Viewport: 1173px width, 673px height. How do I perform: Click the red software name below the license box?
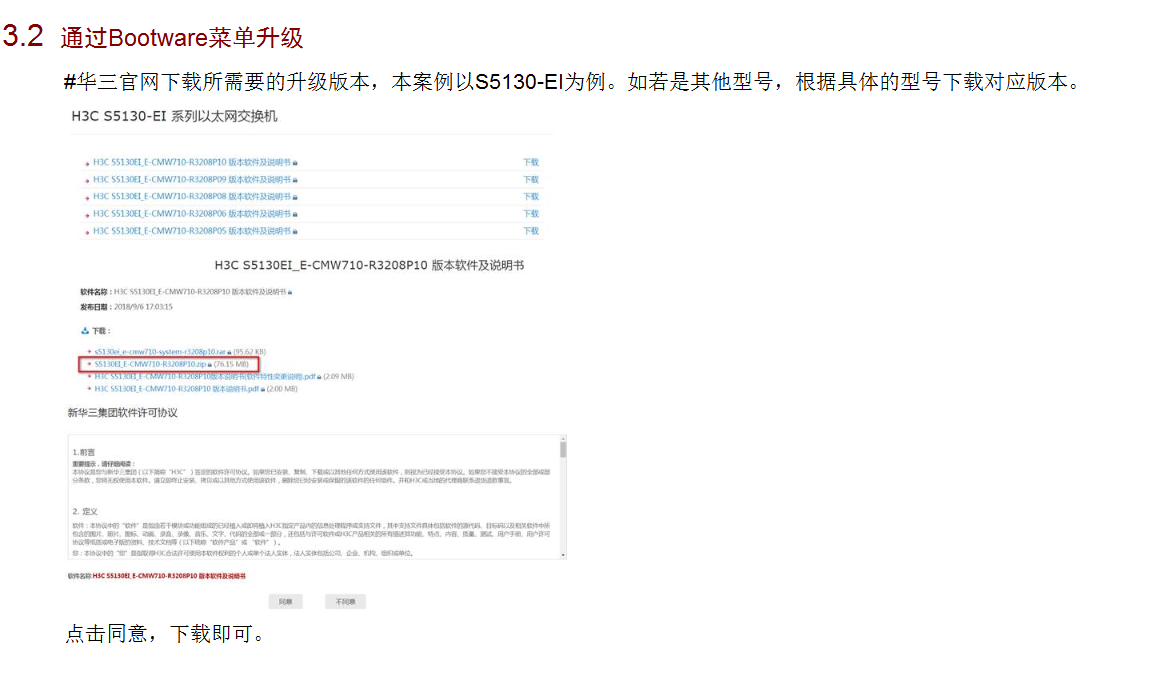tap(169, 577)
